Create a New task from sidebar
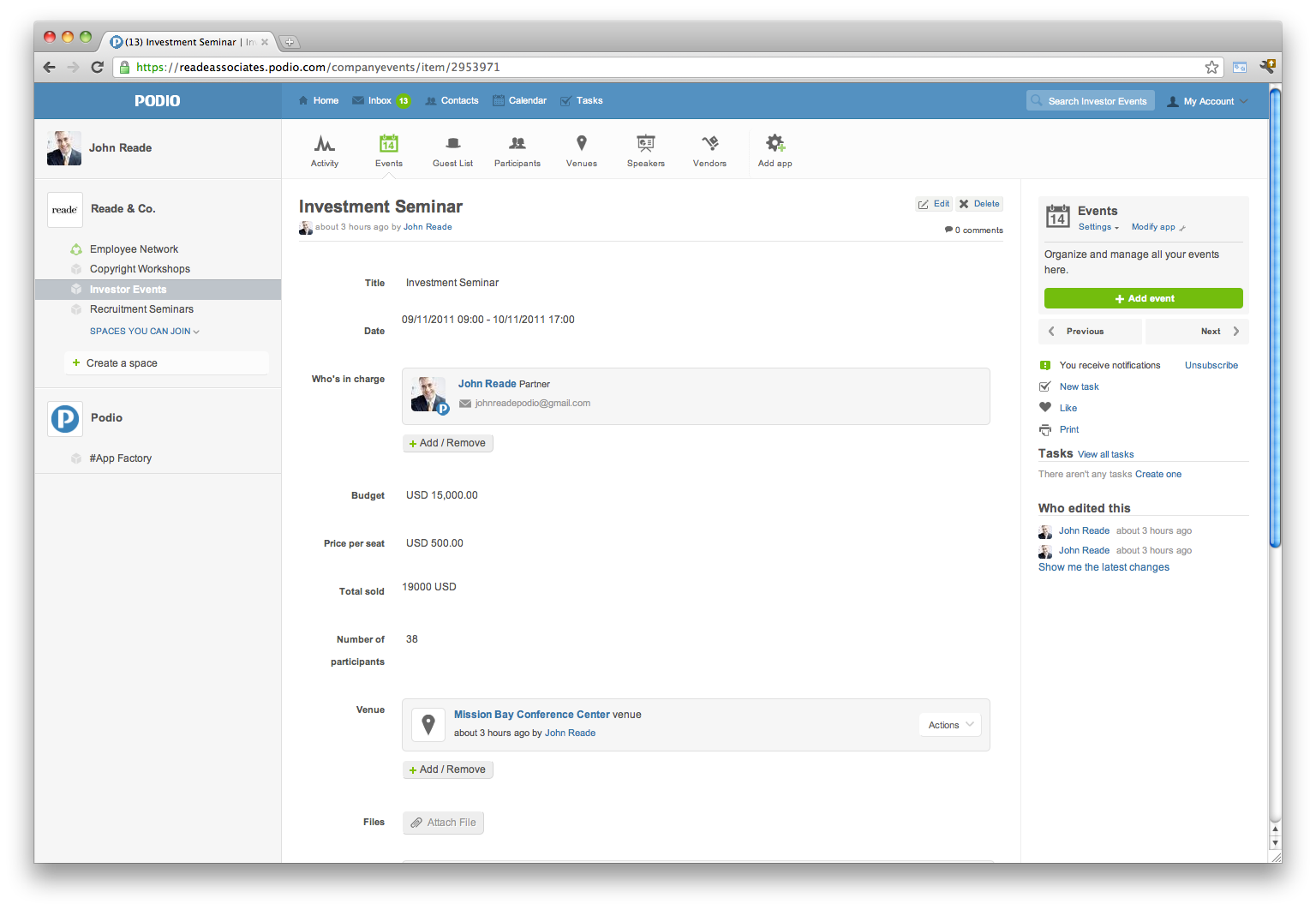Screen dimensions: 1316x910 [1079, 387]
